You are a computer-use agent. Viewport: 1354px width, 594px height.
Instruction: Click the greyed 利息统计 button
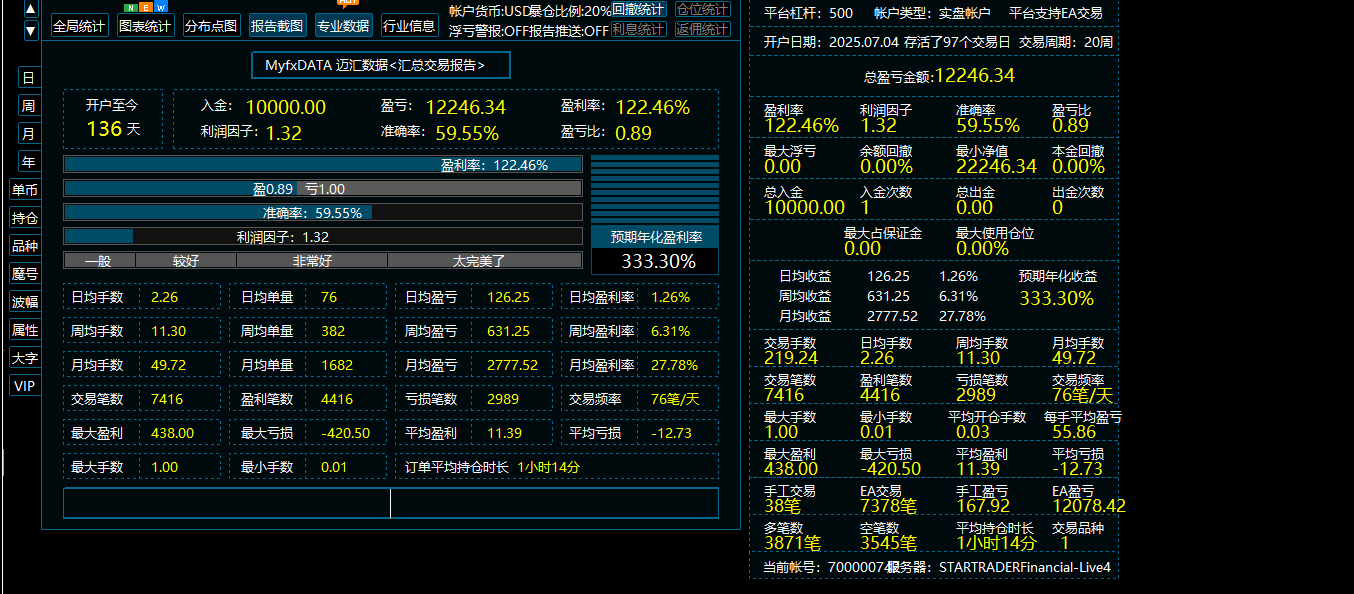[639, 30]
